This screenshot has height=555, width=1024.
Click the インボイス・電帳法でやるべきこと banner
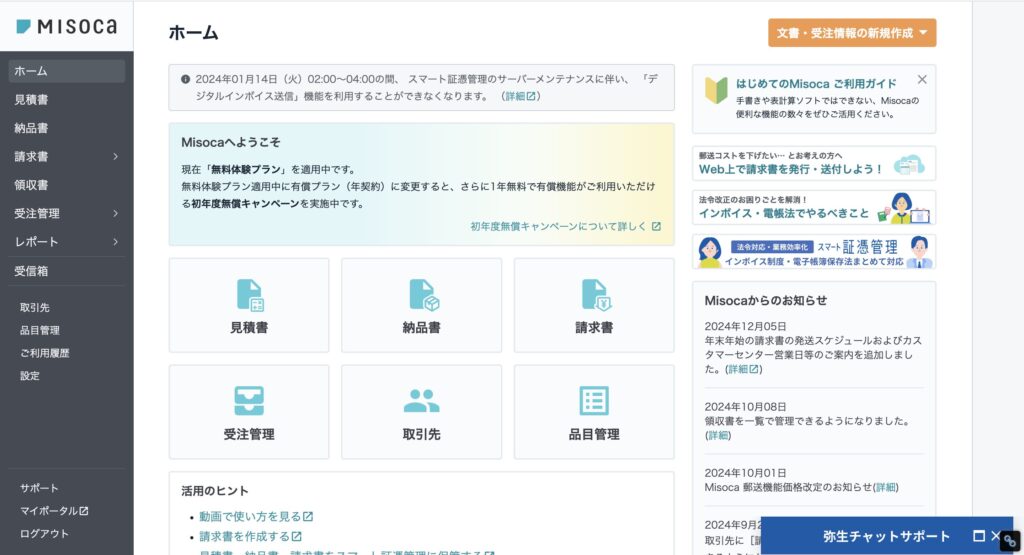click(814, 208)
